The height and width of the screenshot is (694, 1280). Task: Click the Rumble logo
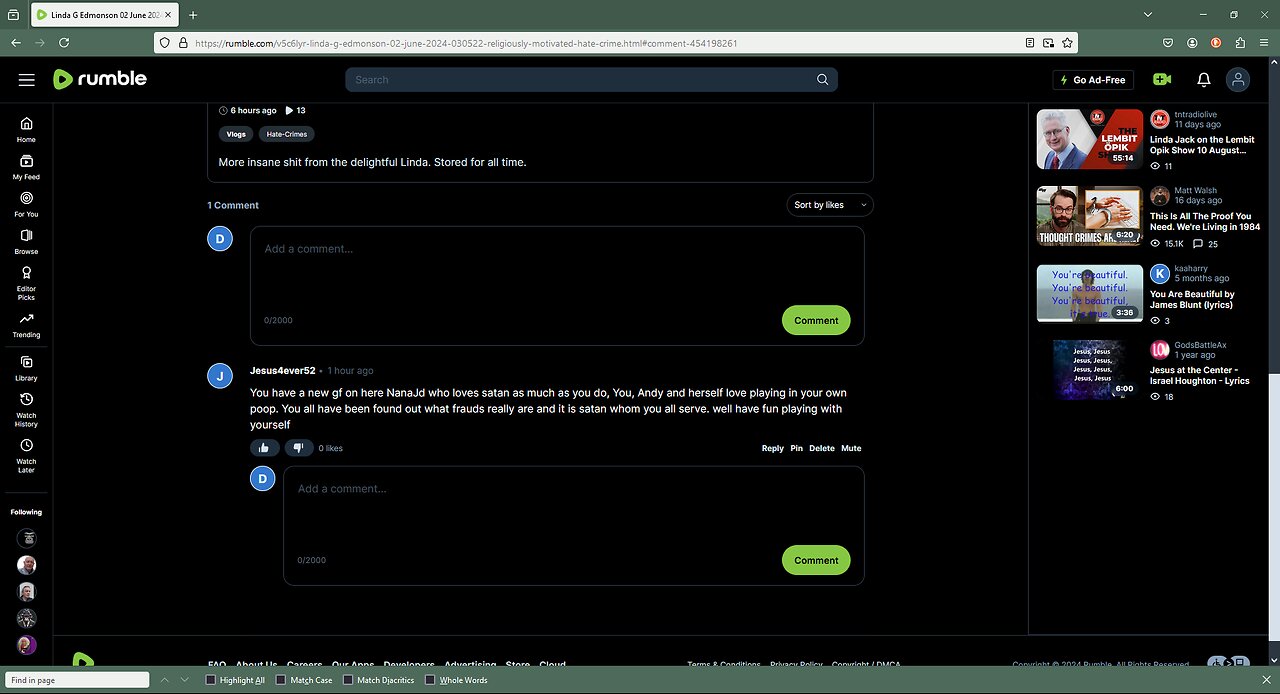pos(100,79)
